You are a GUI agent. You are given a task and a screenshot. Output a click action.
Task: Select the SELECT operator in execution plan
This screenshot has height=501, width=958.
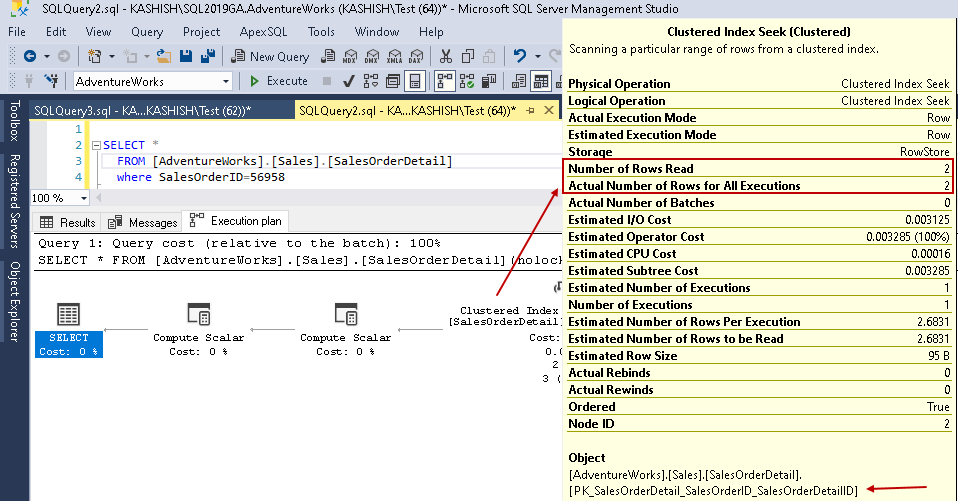pyautogui.click(x=68, y=329)
